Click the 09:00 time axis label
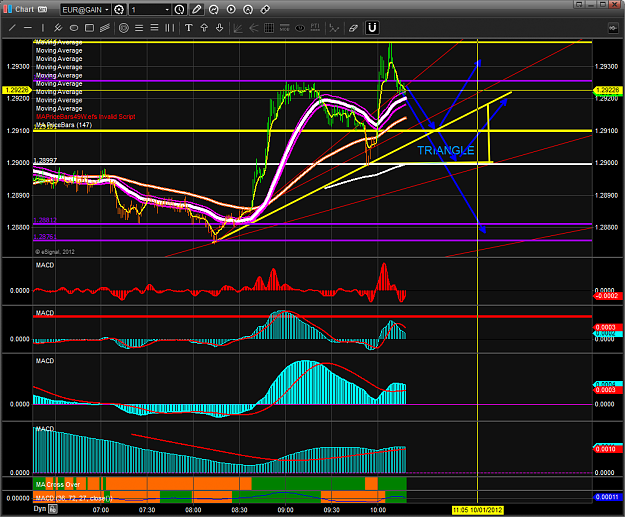The height and width of the screenshot is (517, 625). (285, 510)
